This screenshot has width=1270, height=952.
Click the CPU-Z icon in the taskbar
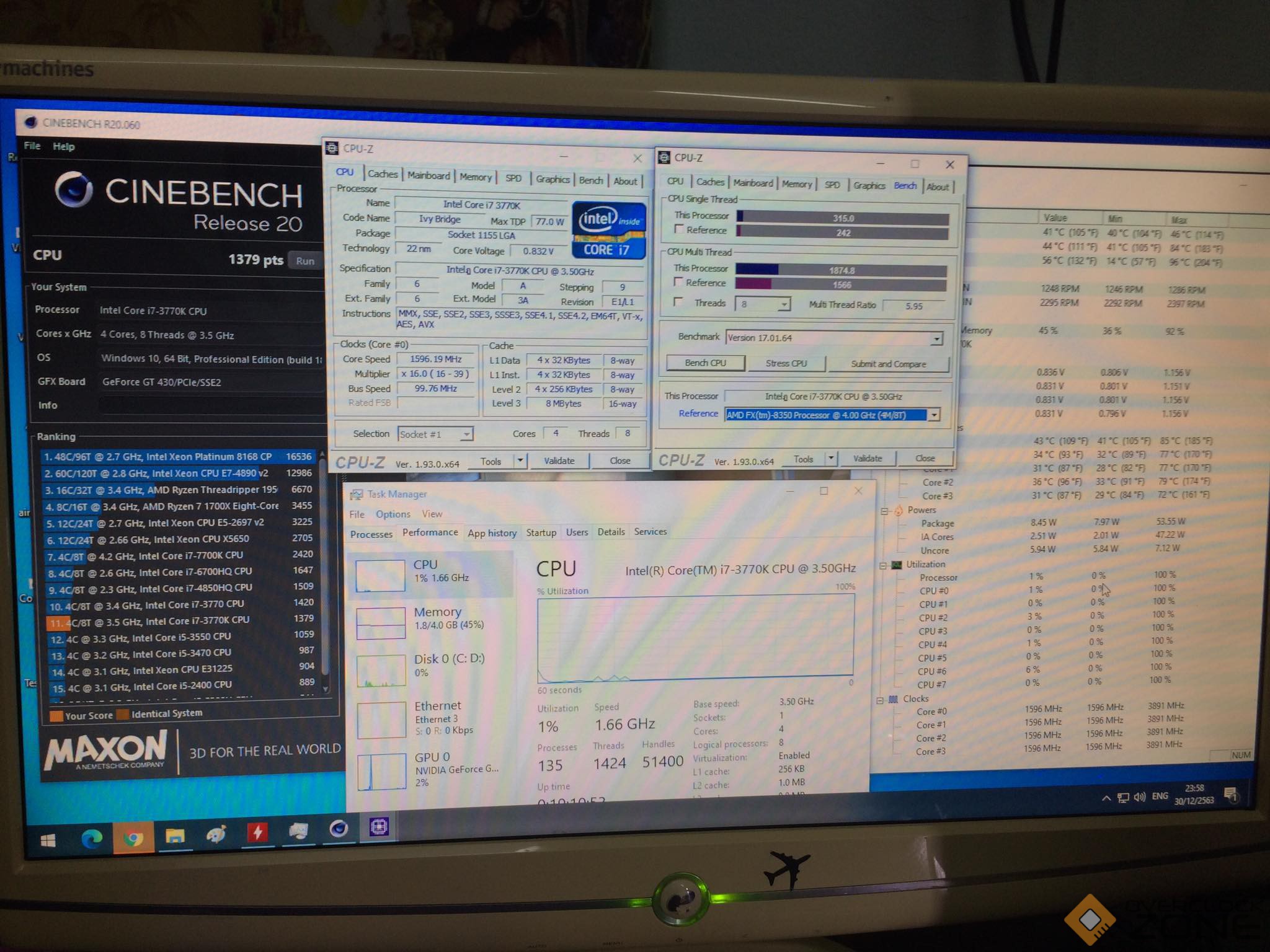[379, 826]
